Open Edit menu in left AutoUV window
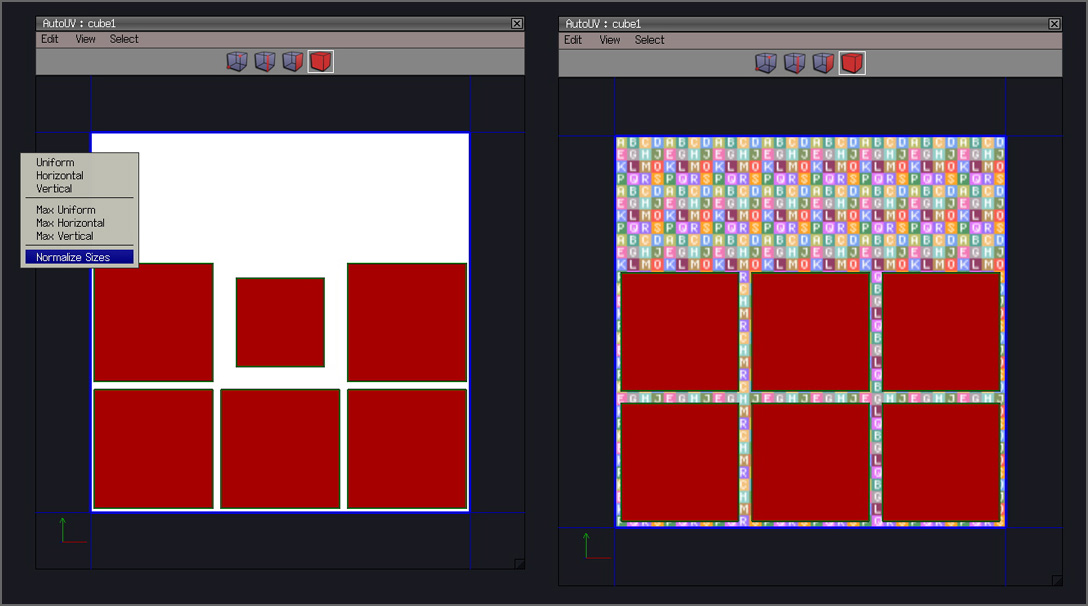Screen dimensions: 1088x606 49,40
